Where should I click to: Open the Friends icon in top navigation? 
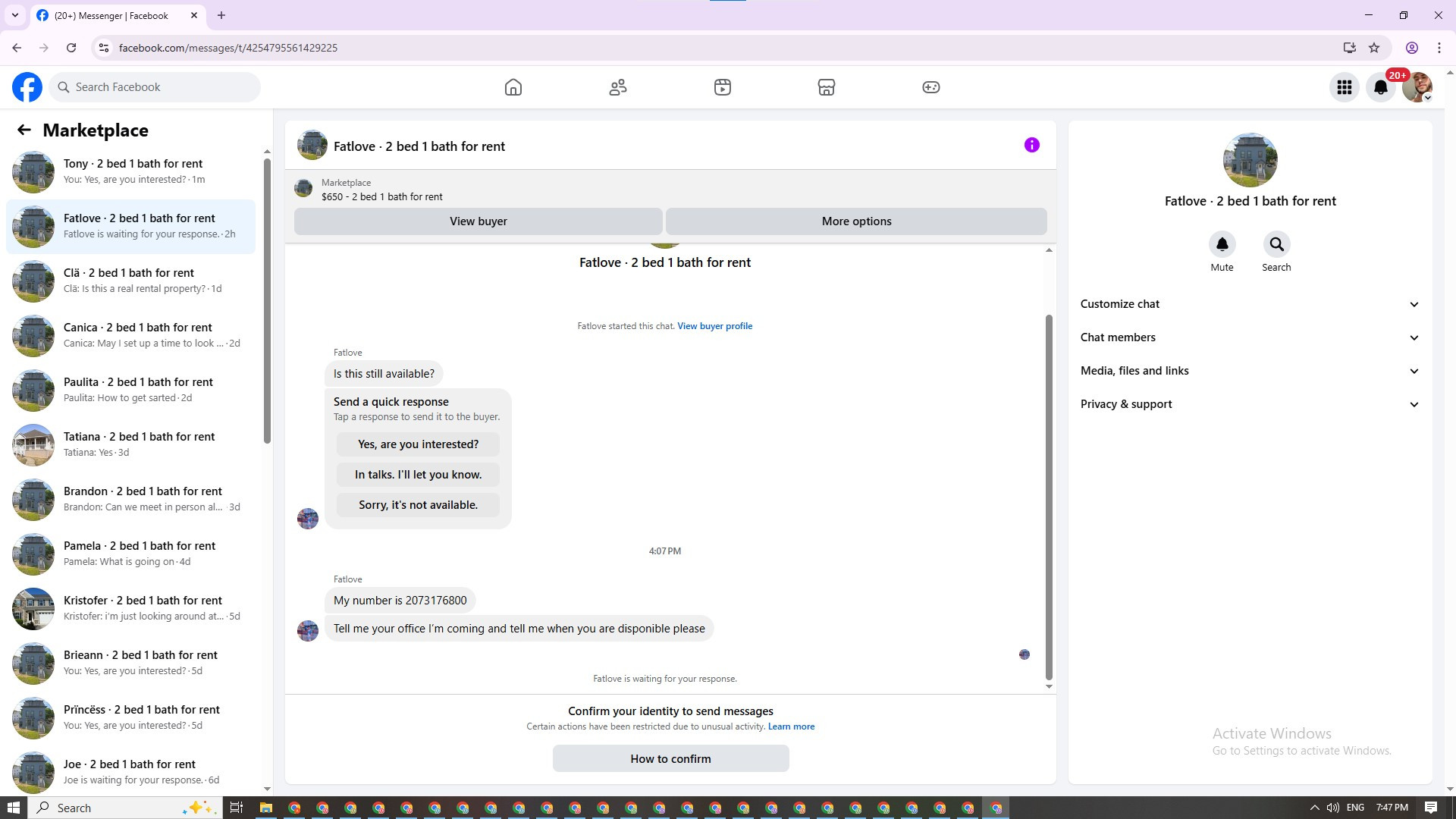pos(618,87)
